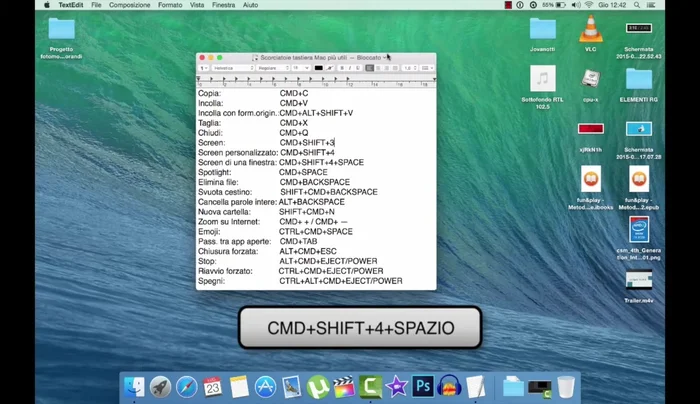
Task: Select justified text alignment
Action: (395, 68)
